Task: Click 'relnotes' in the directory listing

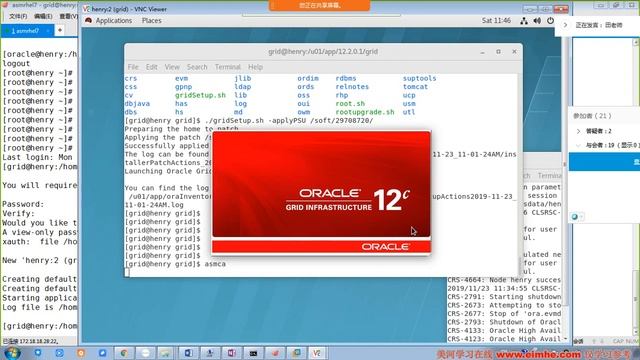Action: [352, 87]
